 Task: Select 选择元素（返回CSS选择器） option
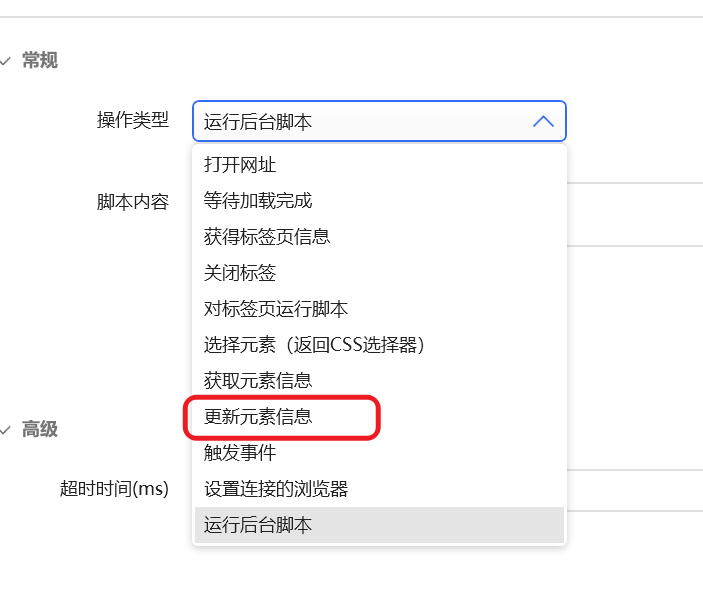[x=315, y=344]
